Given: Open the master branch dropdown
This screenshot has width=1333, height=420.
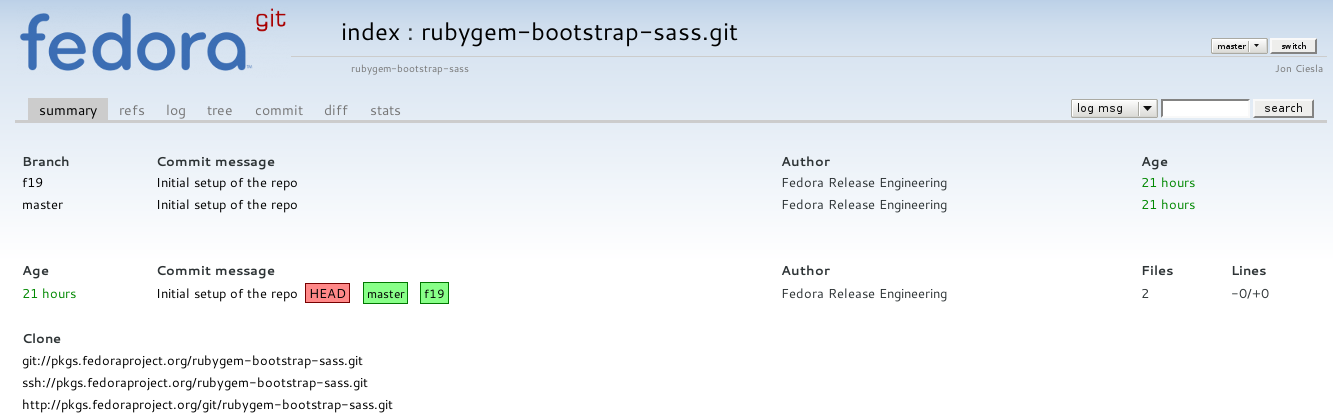Looking at the screenshot, I should click(1238, 46).
